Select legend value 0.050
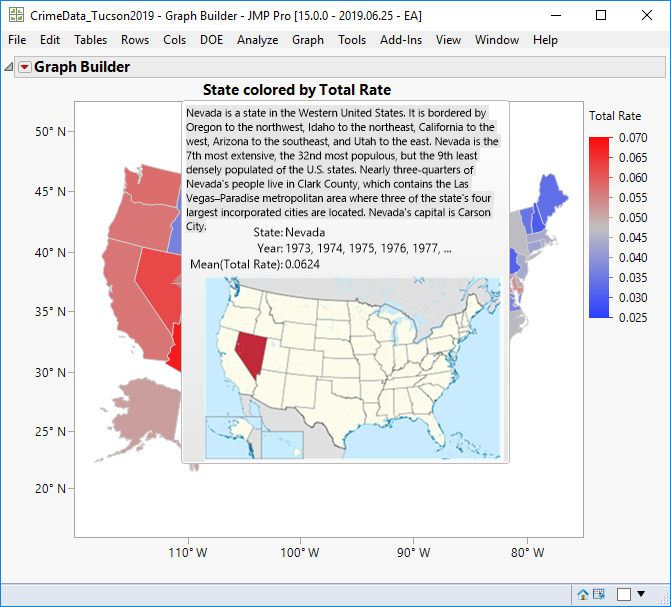 pos(633,218)
